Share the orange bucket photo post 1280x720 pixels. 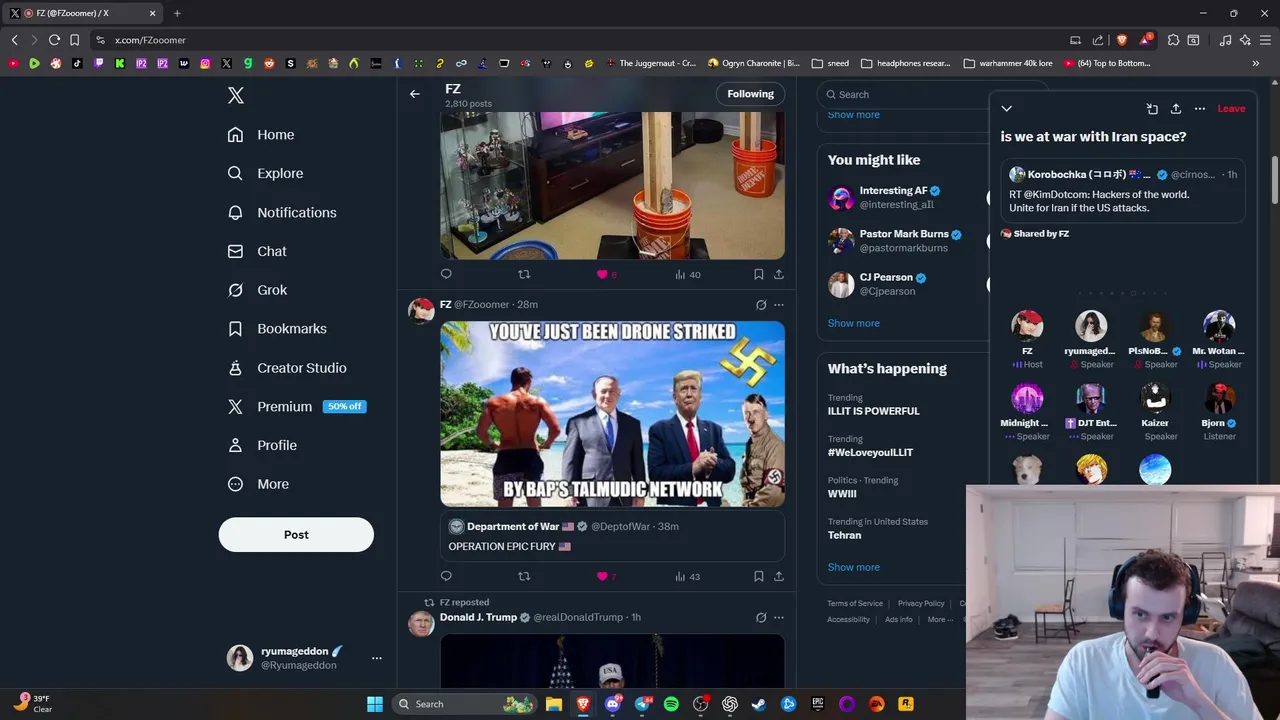point(779,274)
